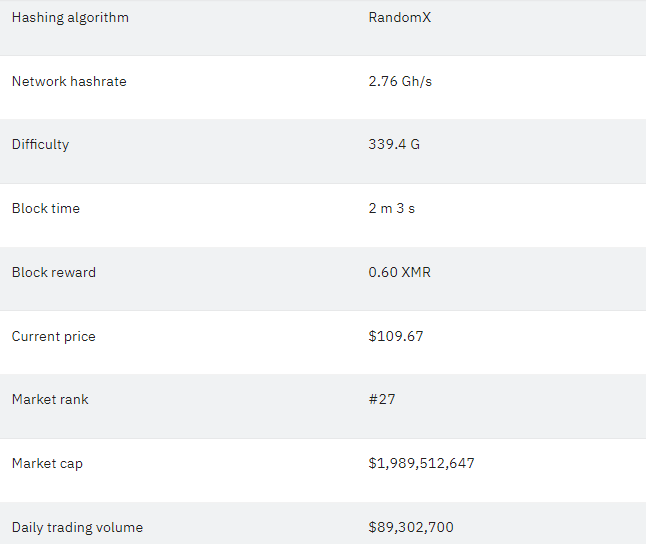Select the #27 rank value

click(382, 399)
